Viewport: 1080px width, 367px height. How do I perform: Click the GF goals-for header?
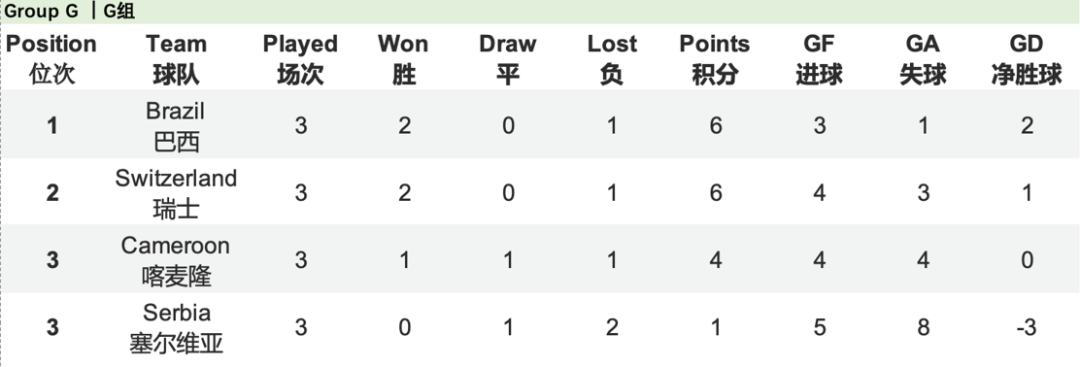(x=819, y=59)
